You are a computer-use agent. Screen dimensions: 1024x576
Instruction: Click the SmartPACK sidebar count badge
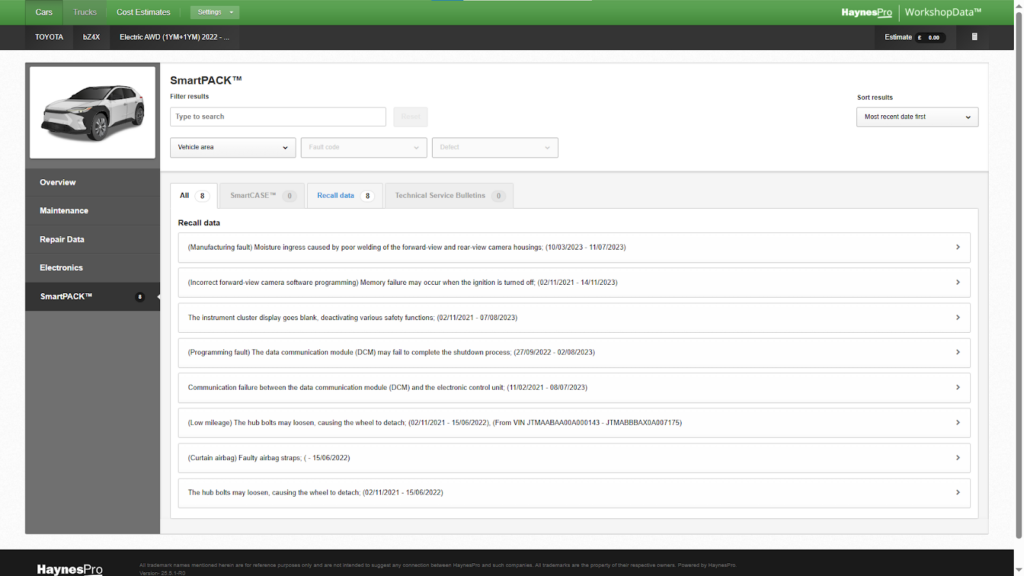140,297
